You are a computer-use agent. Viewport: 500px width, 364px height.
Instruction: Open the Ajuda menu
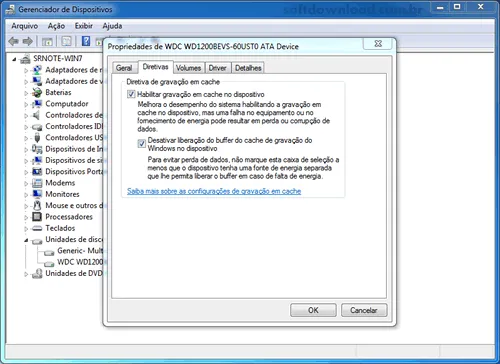point(112,26)
